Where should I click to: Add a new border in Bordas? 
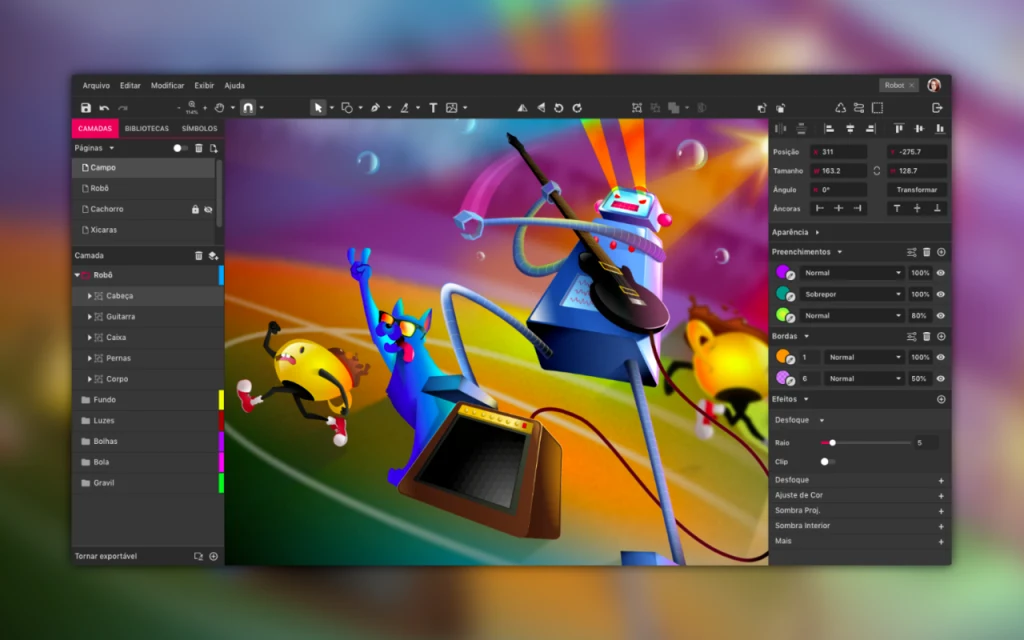pos(941,335)
